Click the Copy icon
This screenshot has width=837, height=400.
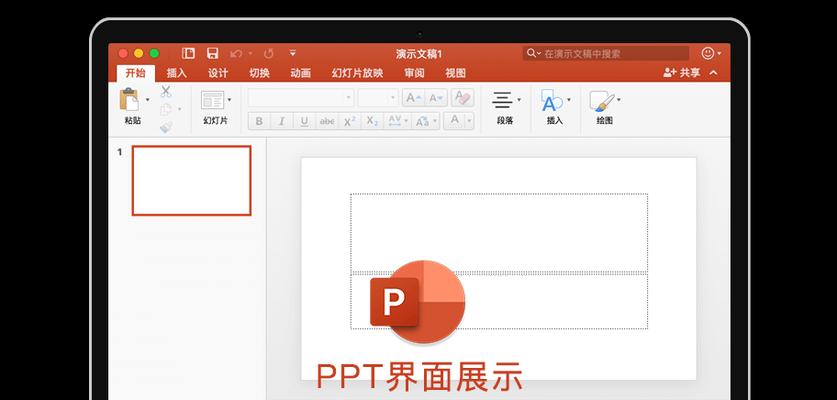click(x=166, y=109)
